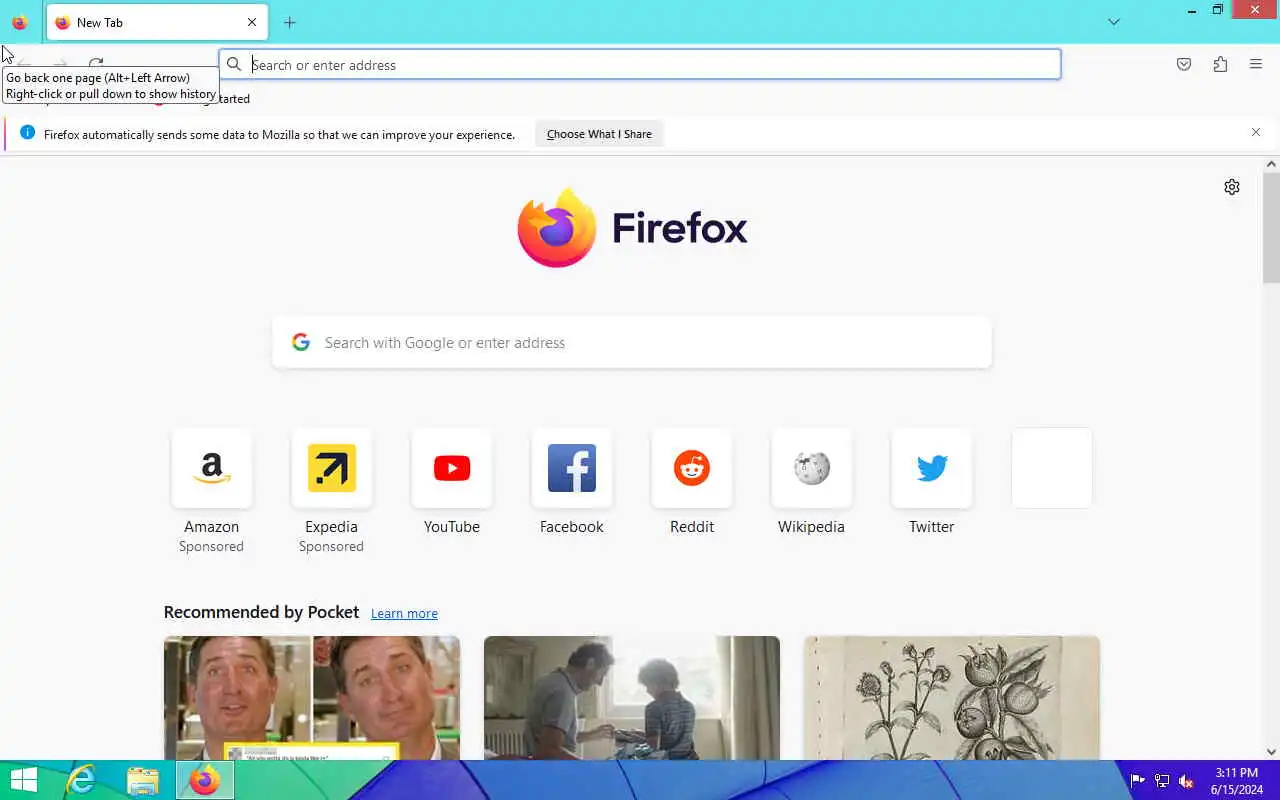Viewport: 1280px width, 800px height.
Task: Open the Extensions puzzle icon
Action: (x=1220, y=64)
